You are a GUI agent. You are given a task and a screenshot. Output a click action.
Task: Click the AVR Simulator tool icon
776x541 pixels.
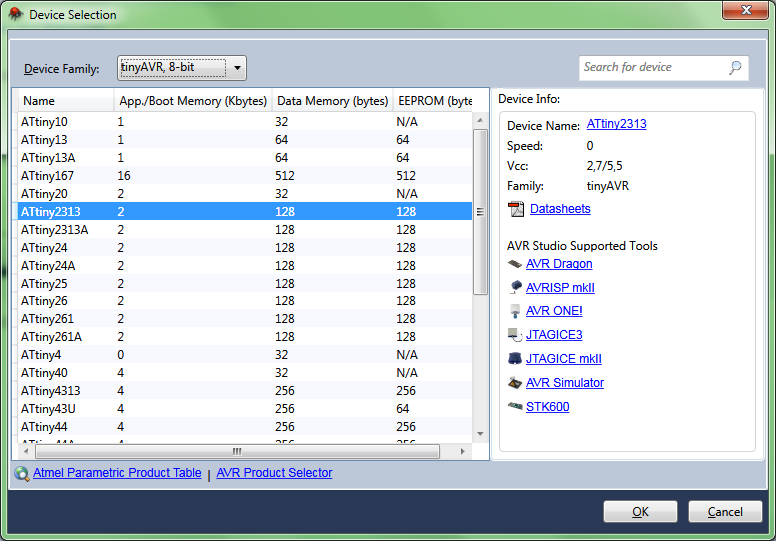515,383
